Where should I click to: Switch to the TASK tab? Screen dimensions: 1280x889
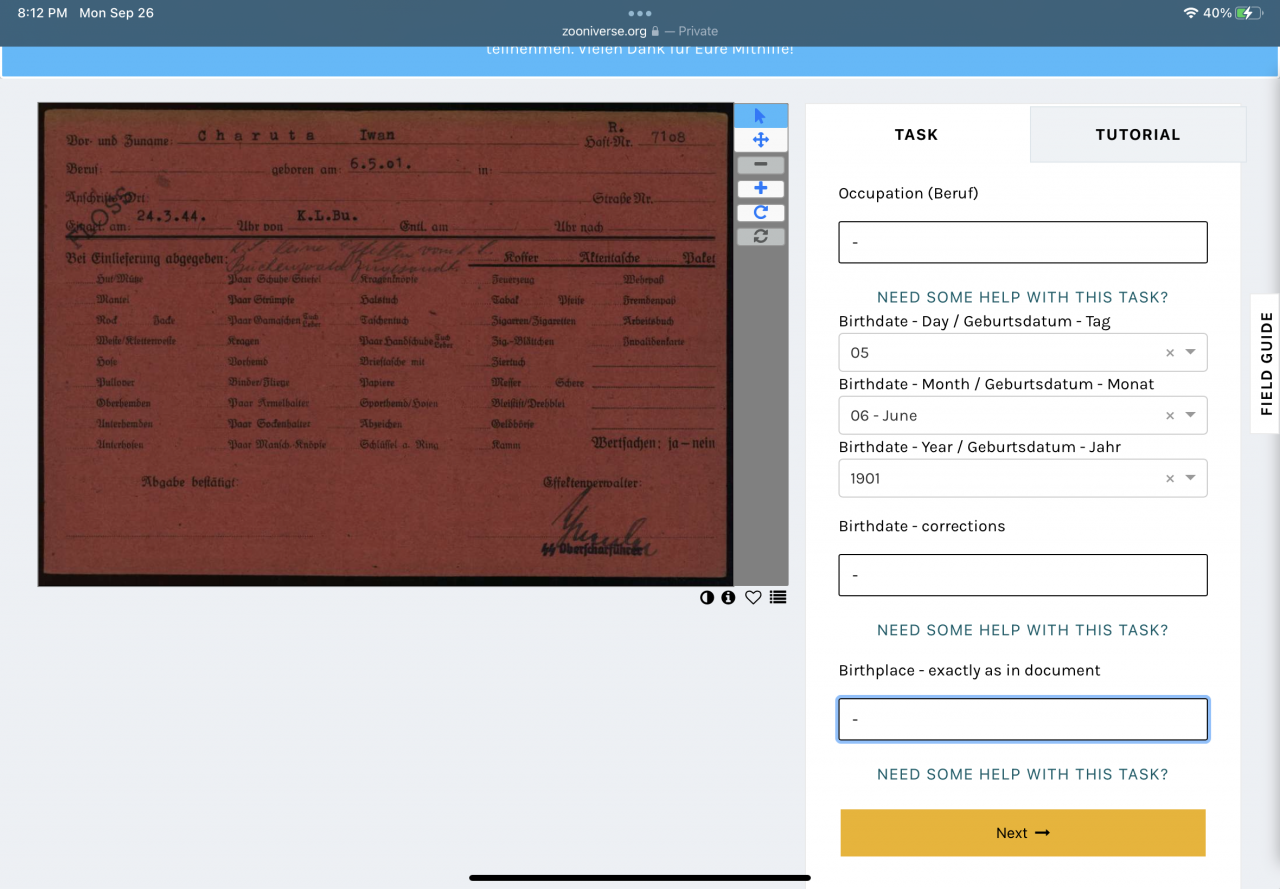pyautogui.click(x=917, y=134)
